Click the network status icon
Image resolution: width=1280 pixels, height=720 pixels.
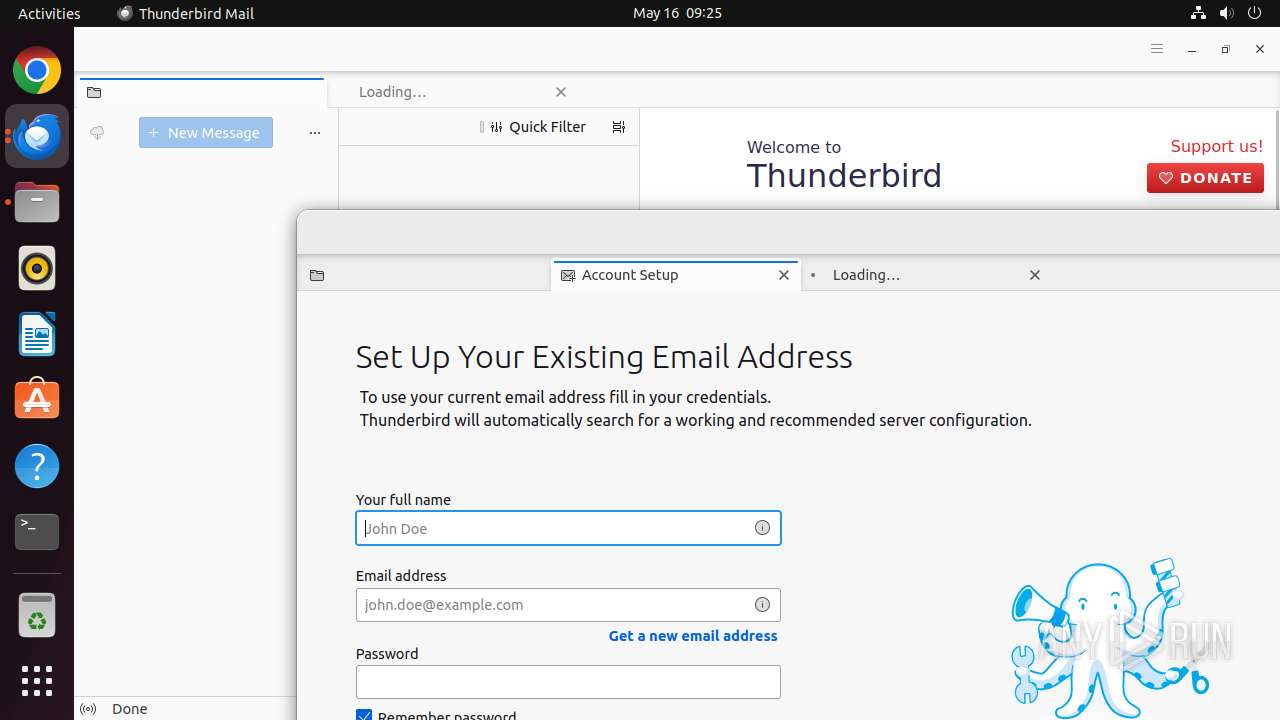[x=1198, y=13]
